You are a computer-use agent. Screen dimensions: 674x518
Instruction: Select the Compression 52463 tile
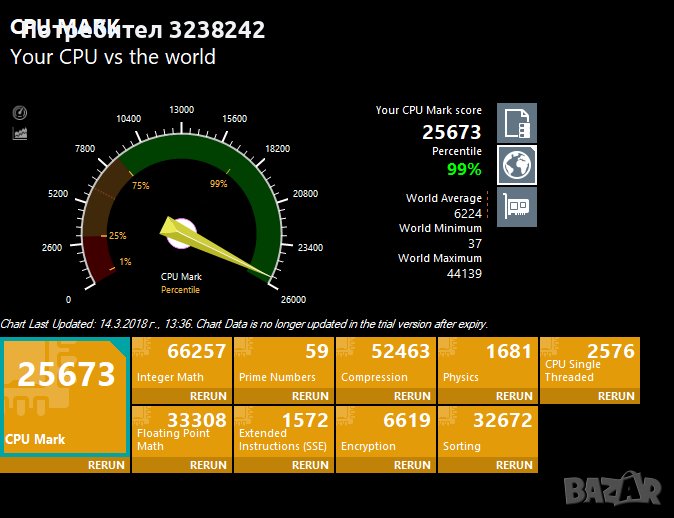pos(386,363)
